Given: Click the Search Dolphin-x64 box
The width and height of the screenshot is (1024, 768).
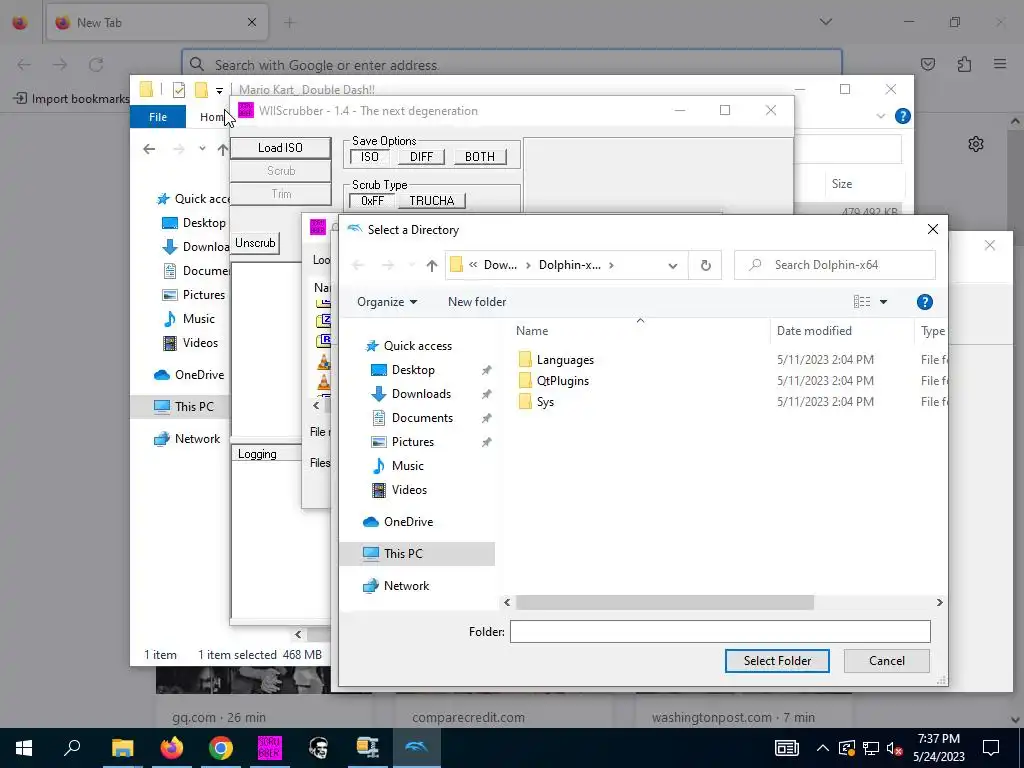Looking at the screenshot, I should coord(835,265).
